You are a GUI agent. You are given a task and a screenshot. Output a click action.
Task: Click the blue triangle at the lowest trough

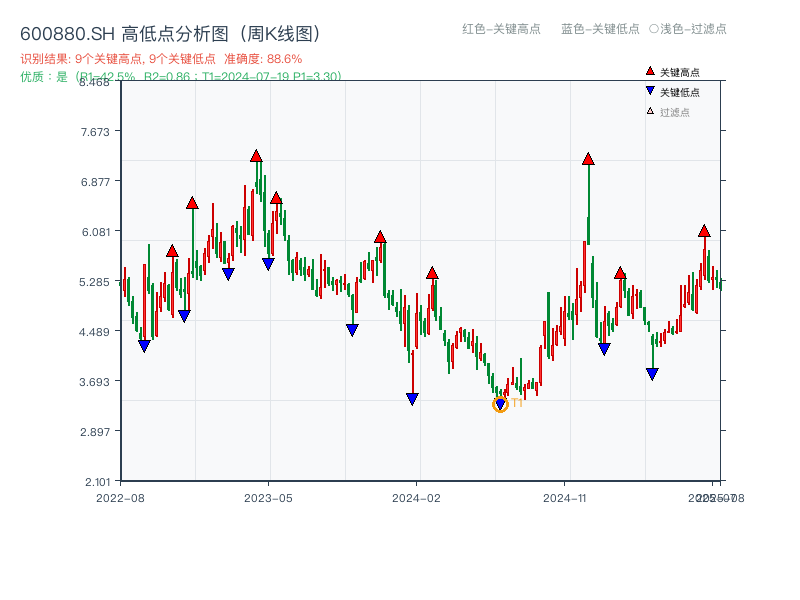coord(500,404)
